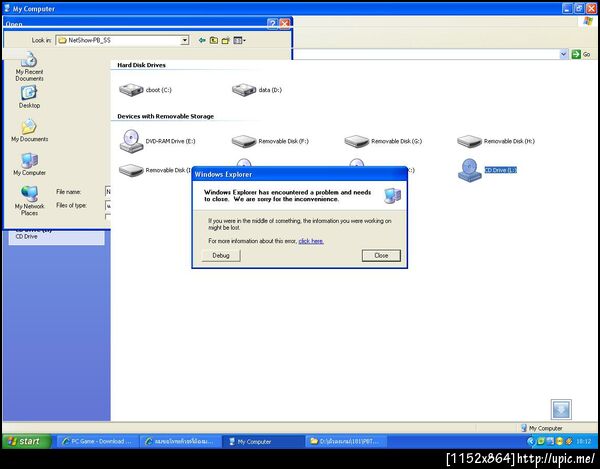Select the data (D:) hard drive
The width and height of the screenshot is (600, 469).
257,90
